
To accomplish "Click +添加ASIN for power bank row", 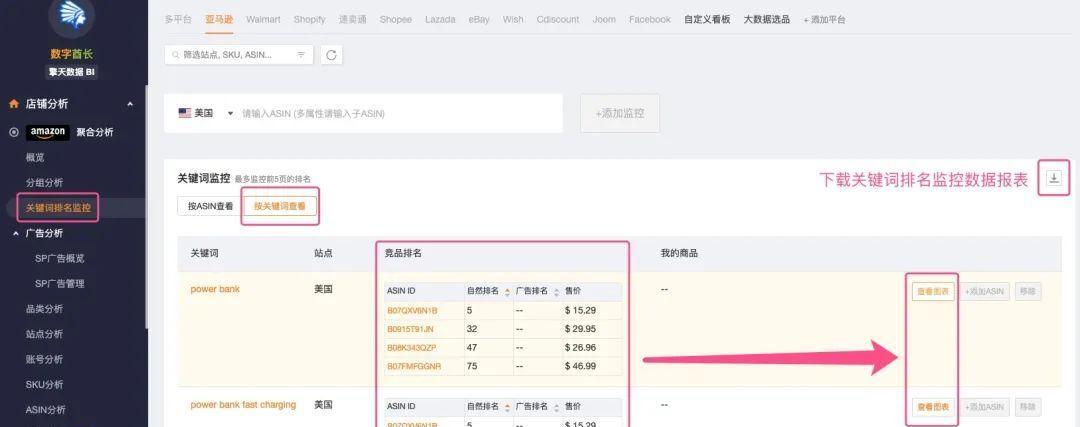I will click(986, 291).
